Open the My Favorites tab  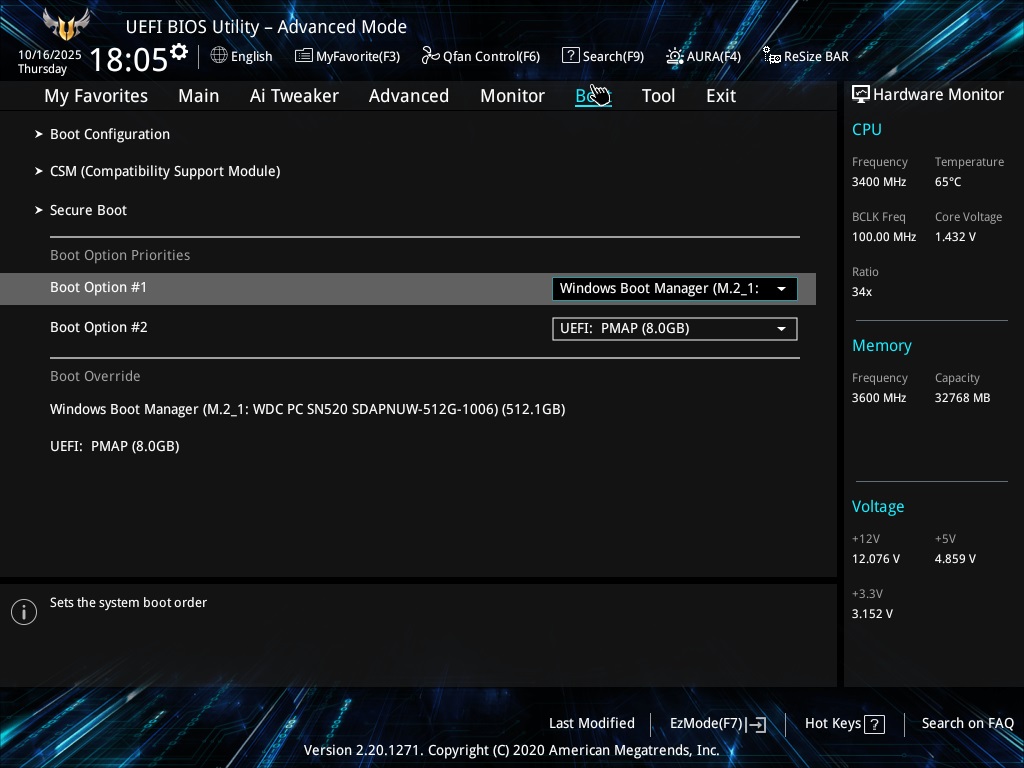96,96
